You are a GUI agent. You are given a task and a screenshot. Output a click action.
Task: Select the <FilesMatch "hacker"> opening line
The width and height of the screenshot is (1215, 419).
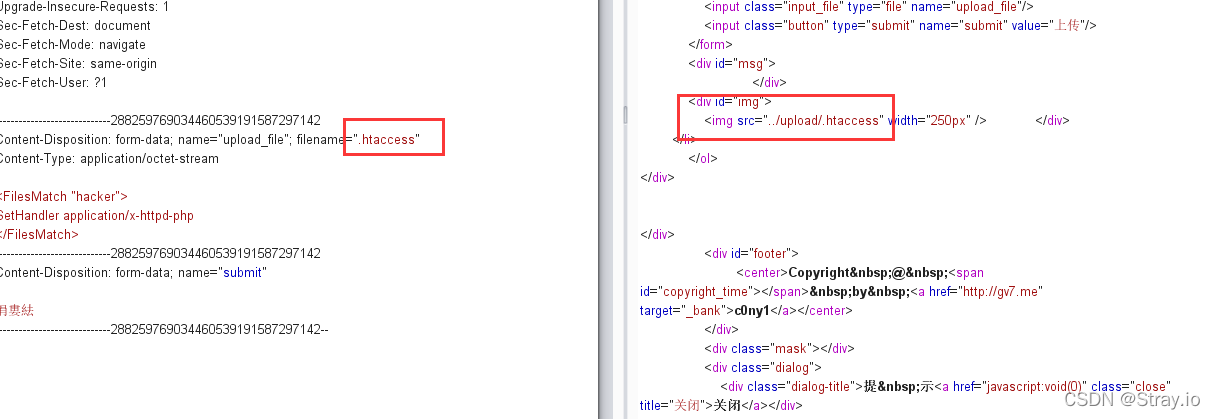click(64, 197)
